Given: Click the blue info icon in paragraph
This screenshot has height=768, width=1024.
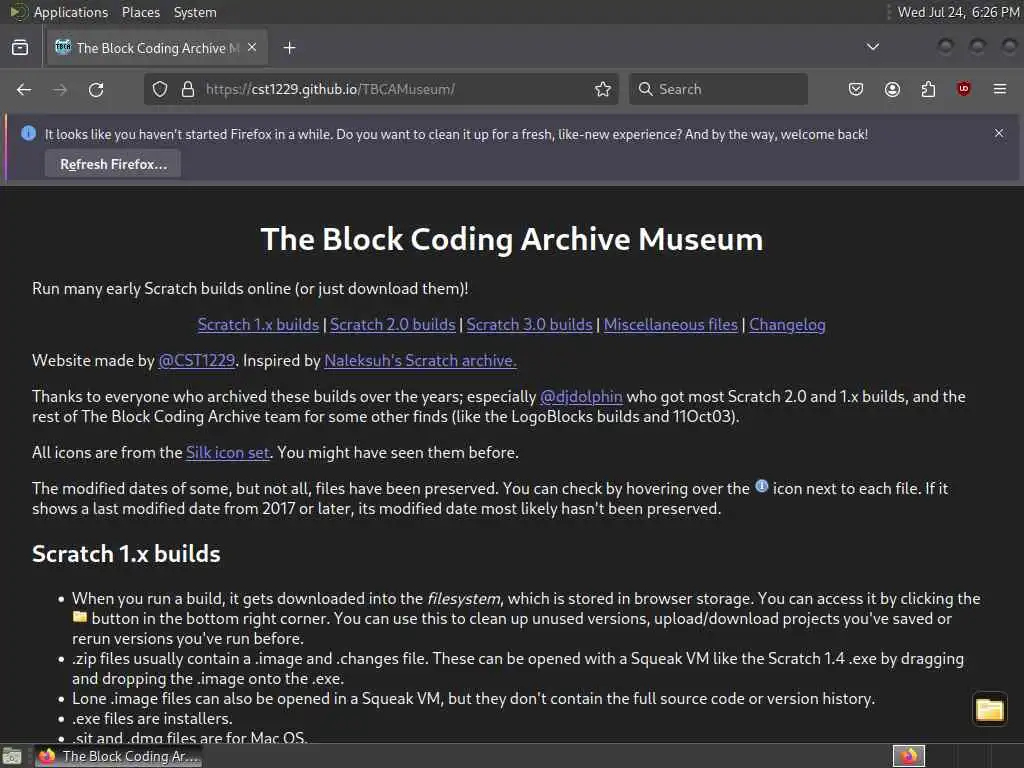Looking at the screenshot, I should tap(761, 486).
